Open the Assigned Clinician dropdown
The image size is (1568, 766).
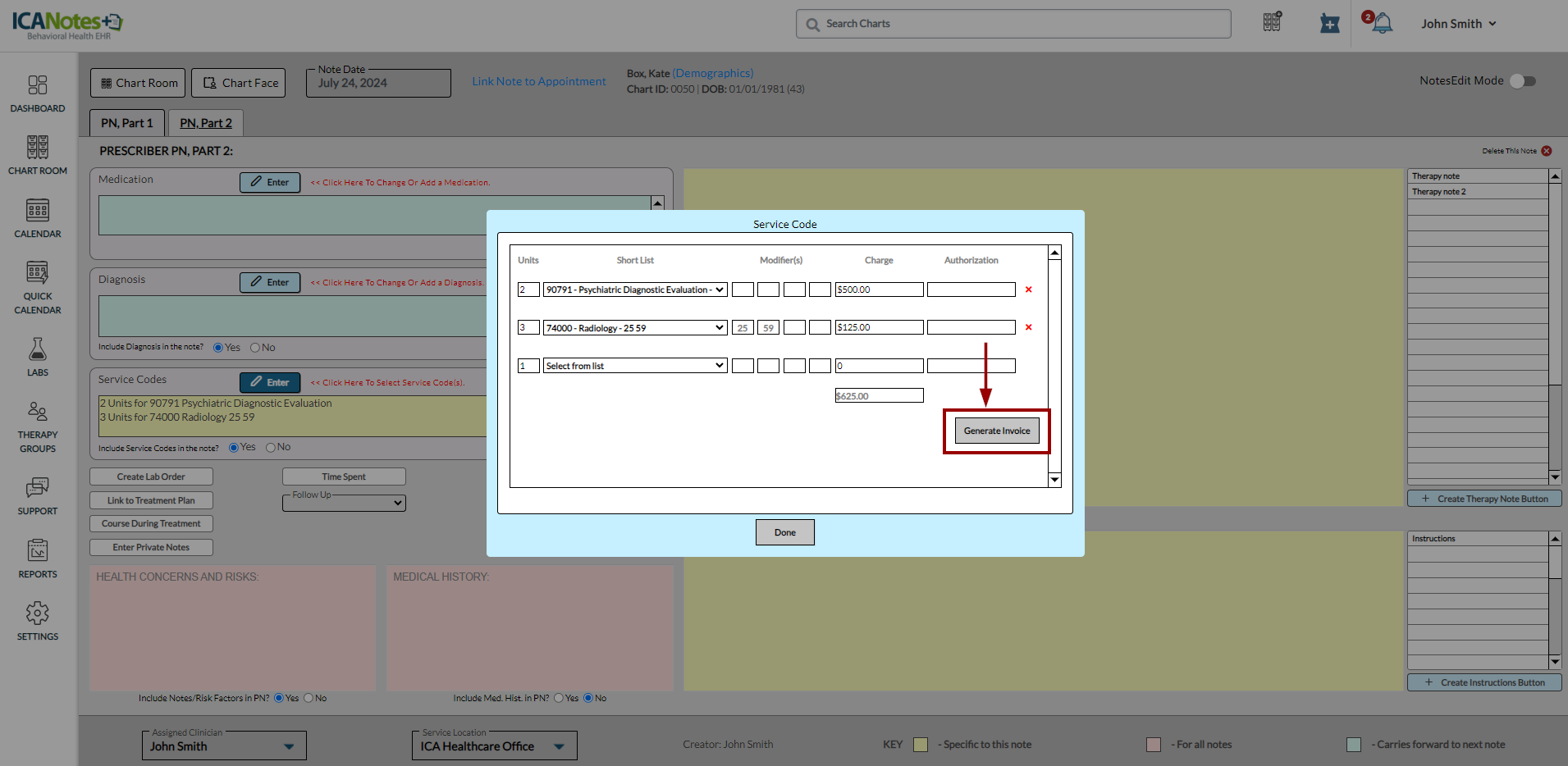point(223,746)
